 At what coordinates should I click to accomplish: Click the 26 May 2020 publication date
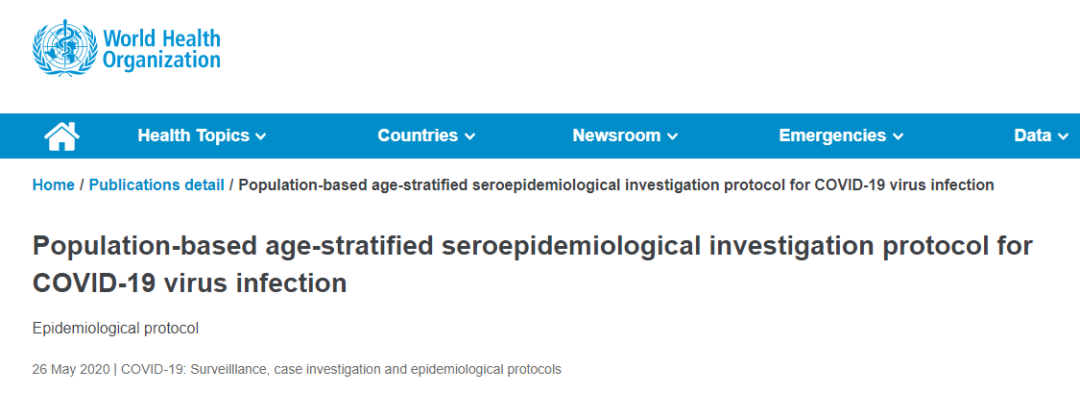(x=71, y=370)
